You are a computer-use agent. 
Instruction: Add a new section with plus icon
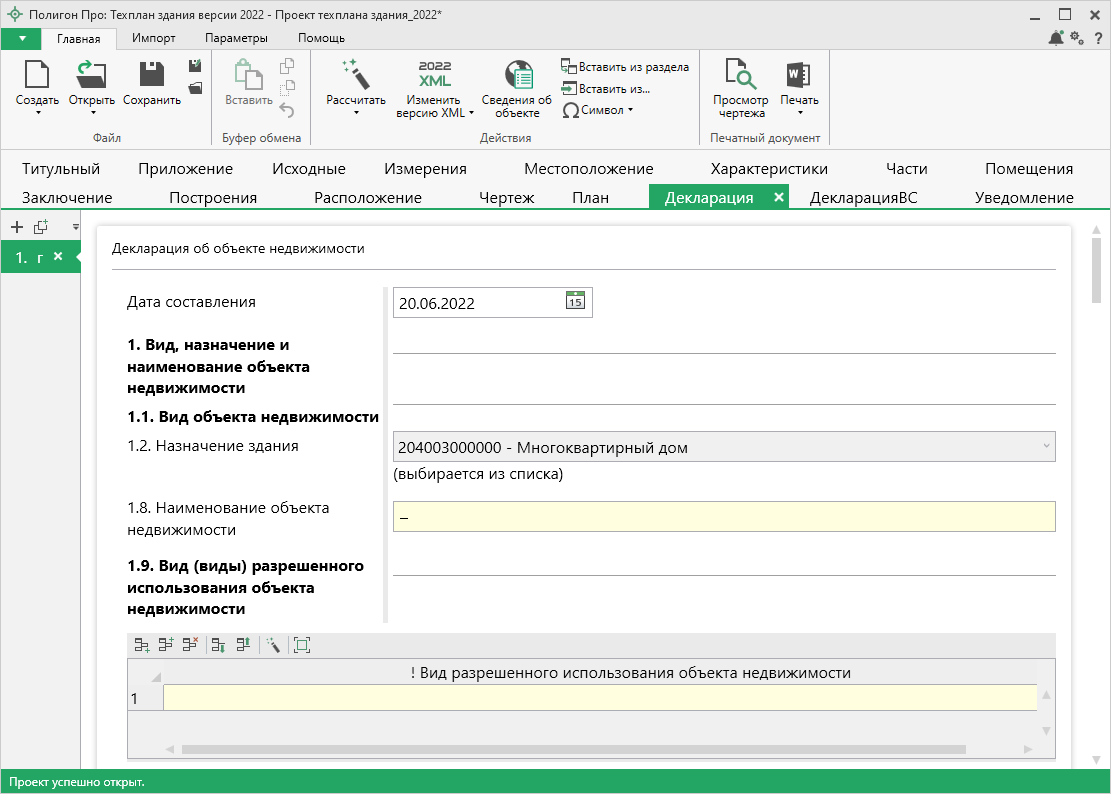click(17, 228)
